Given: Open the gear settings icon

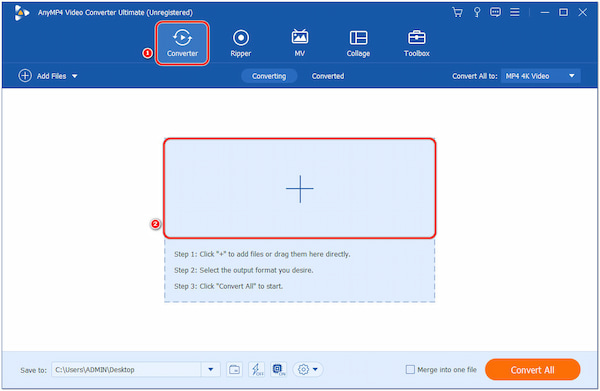Looking at the screenshot, I should pyautogui.click(x=303, y=370).
